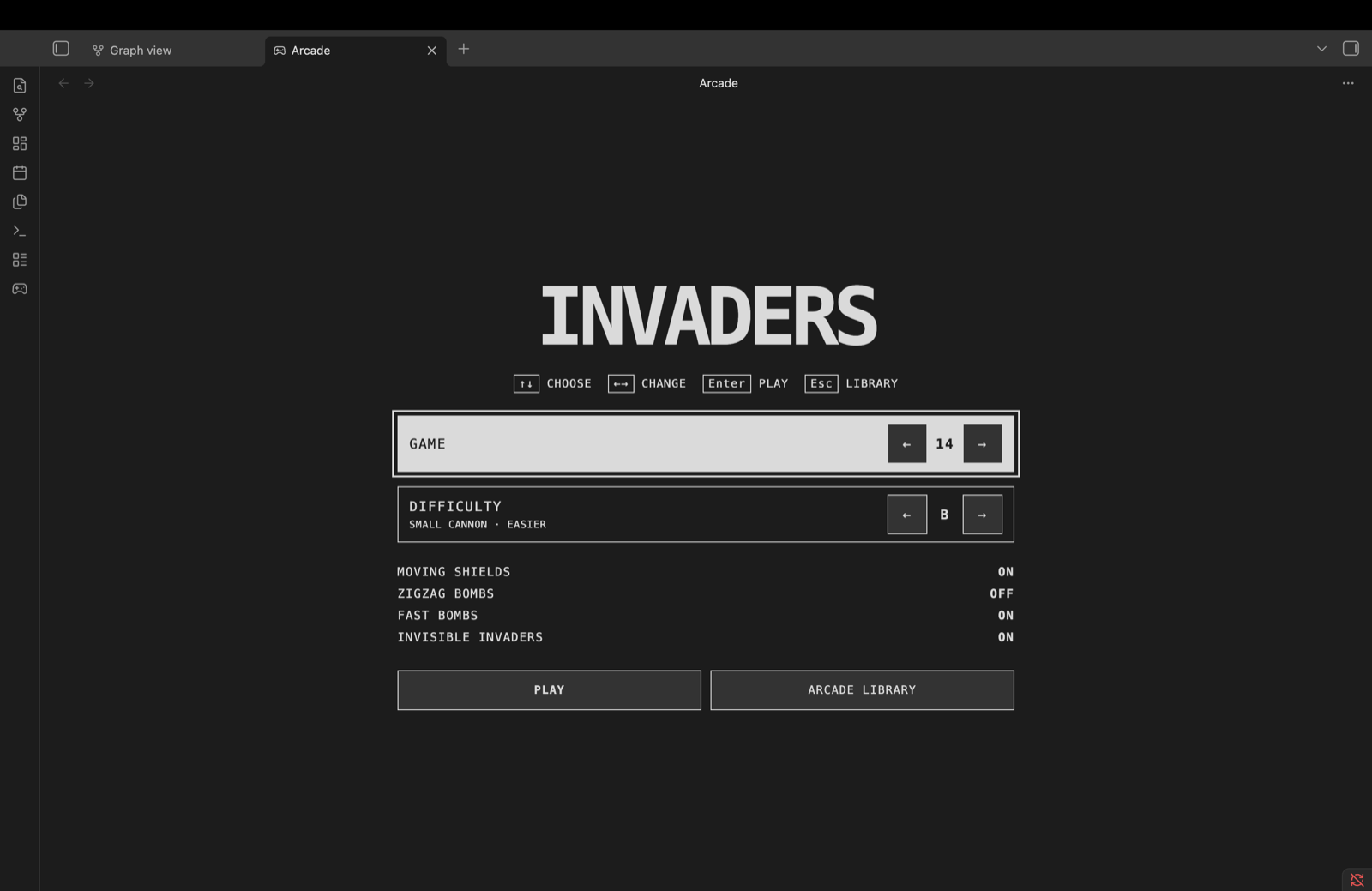The image size is (1372, 891).
Task: Toggle the left sidebar panel icon
Action: 61,49
